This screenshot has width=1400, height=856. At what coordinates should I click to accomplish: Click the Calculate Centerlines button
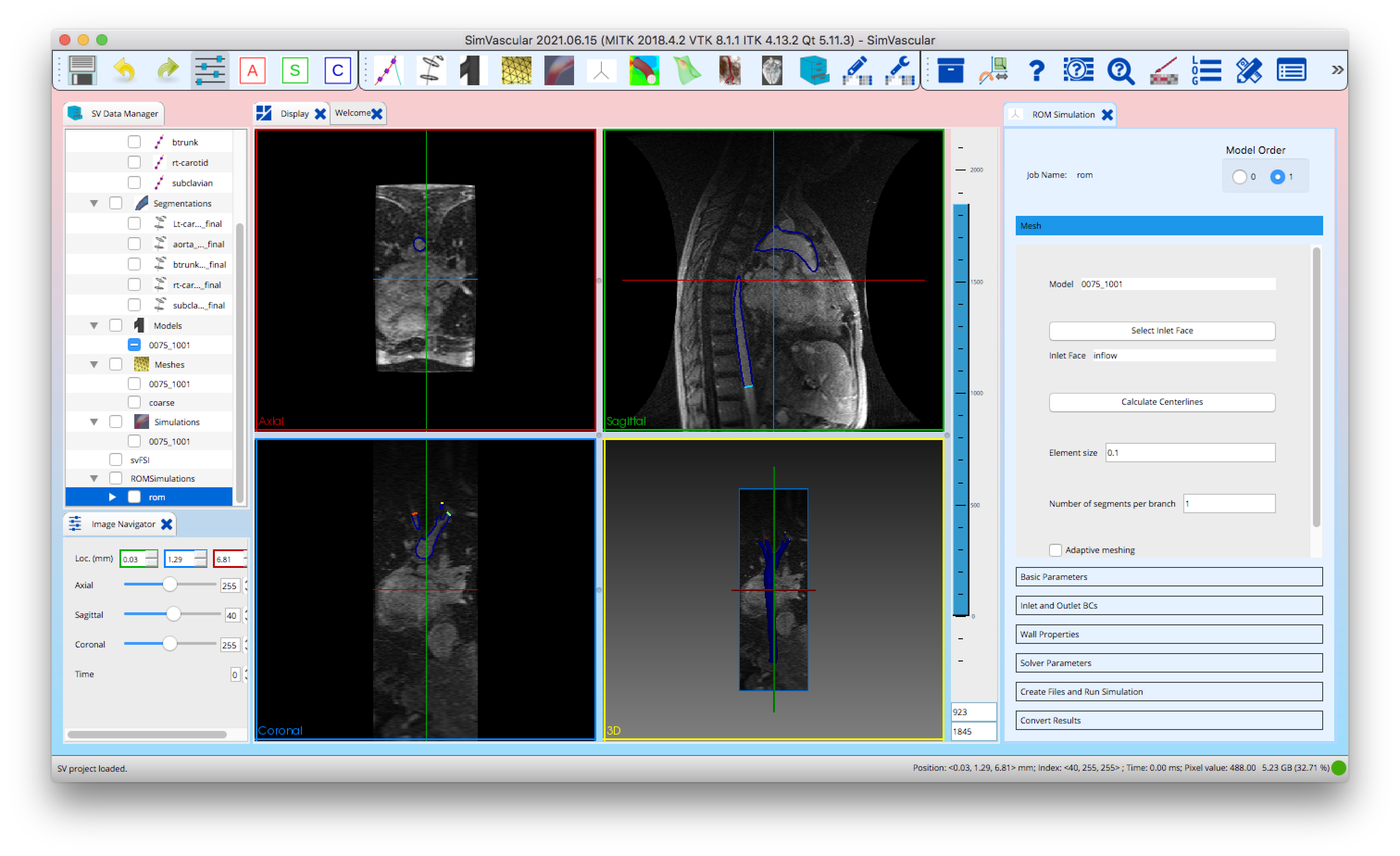[1162, 402]
